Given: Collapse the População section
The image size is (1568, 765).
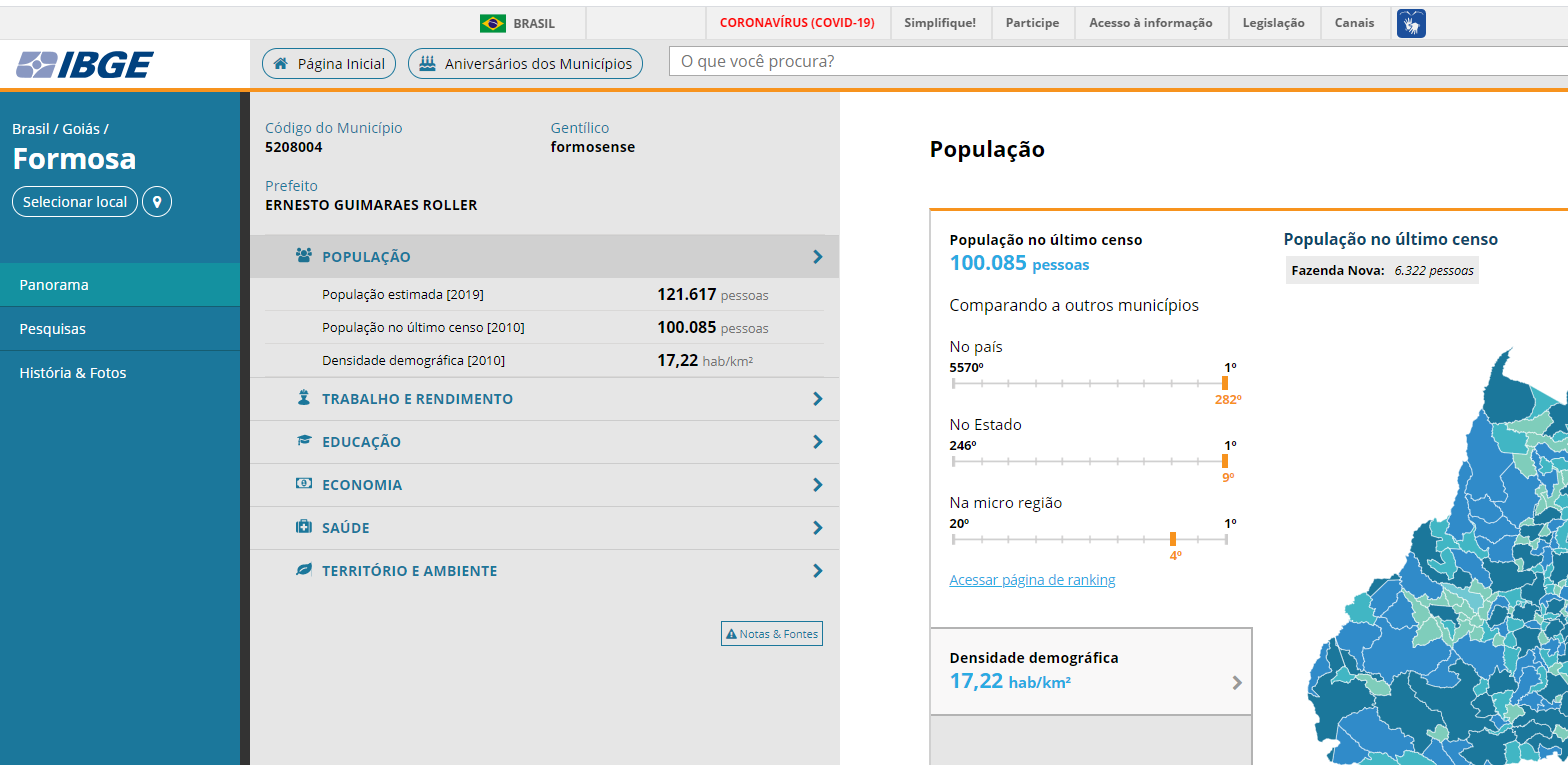Looking at the screenshot, I should point(817,257).
